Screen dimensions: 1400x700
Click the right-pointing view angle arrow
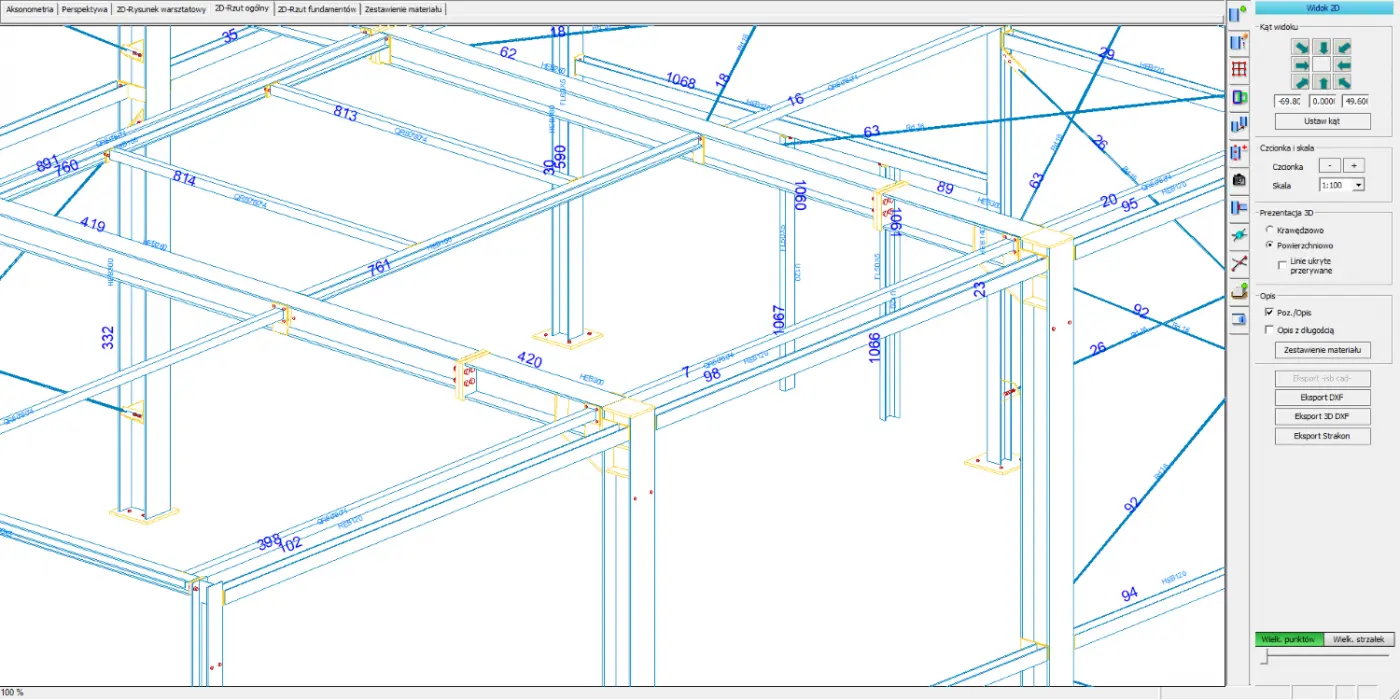coord(1301,65)
